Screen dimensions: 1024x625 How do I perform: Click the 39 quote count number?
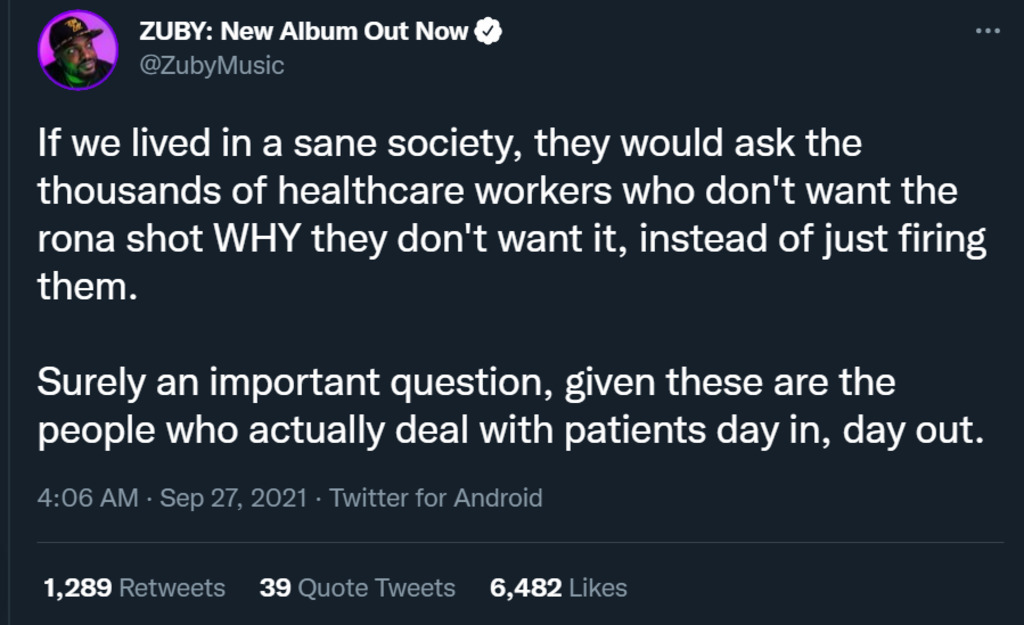[x=275, y=588]
